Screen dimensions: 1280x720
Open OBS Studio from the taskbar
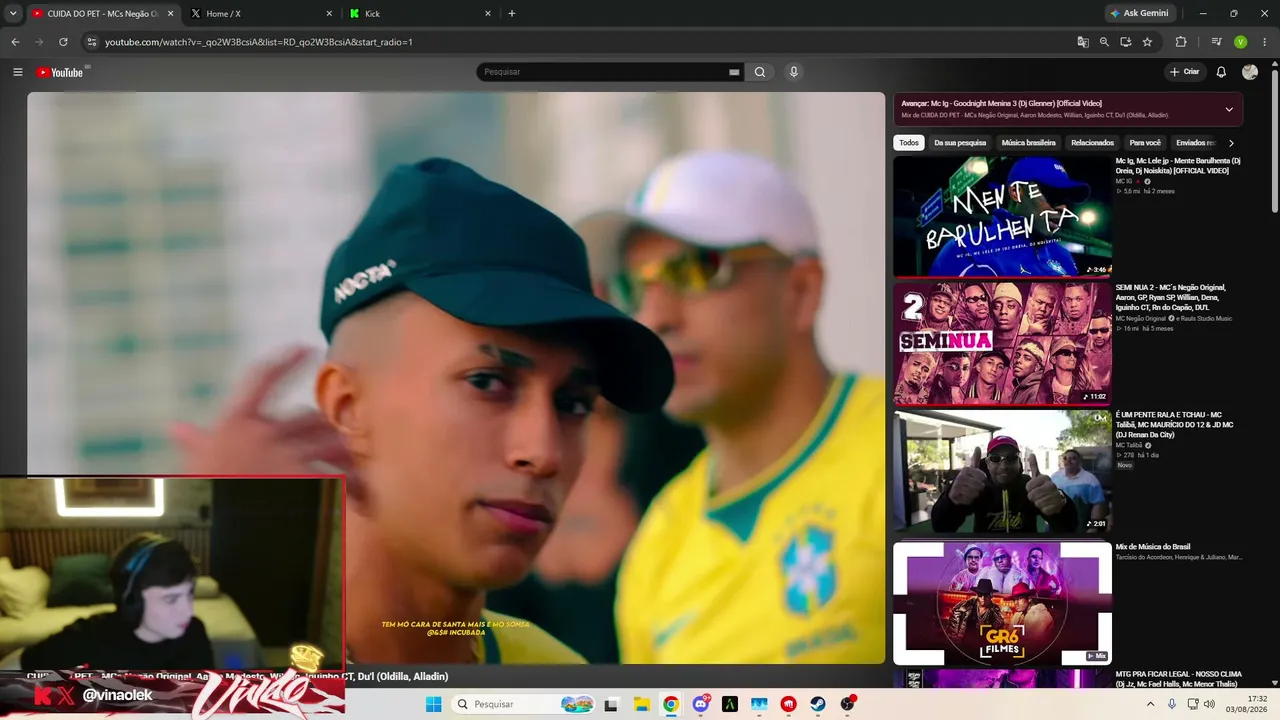coord(848,704)
